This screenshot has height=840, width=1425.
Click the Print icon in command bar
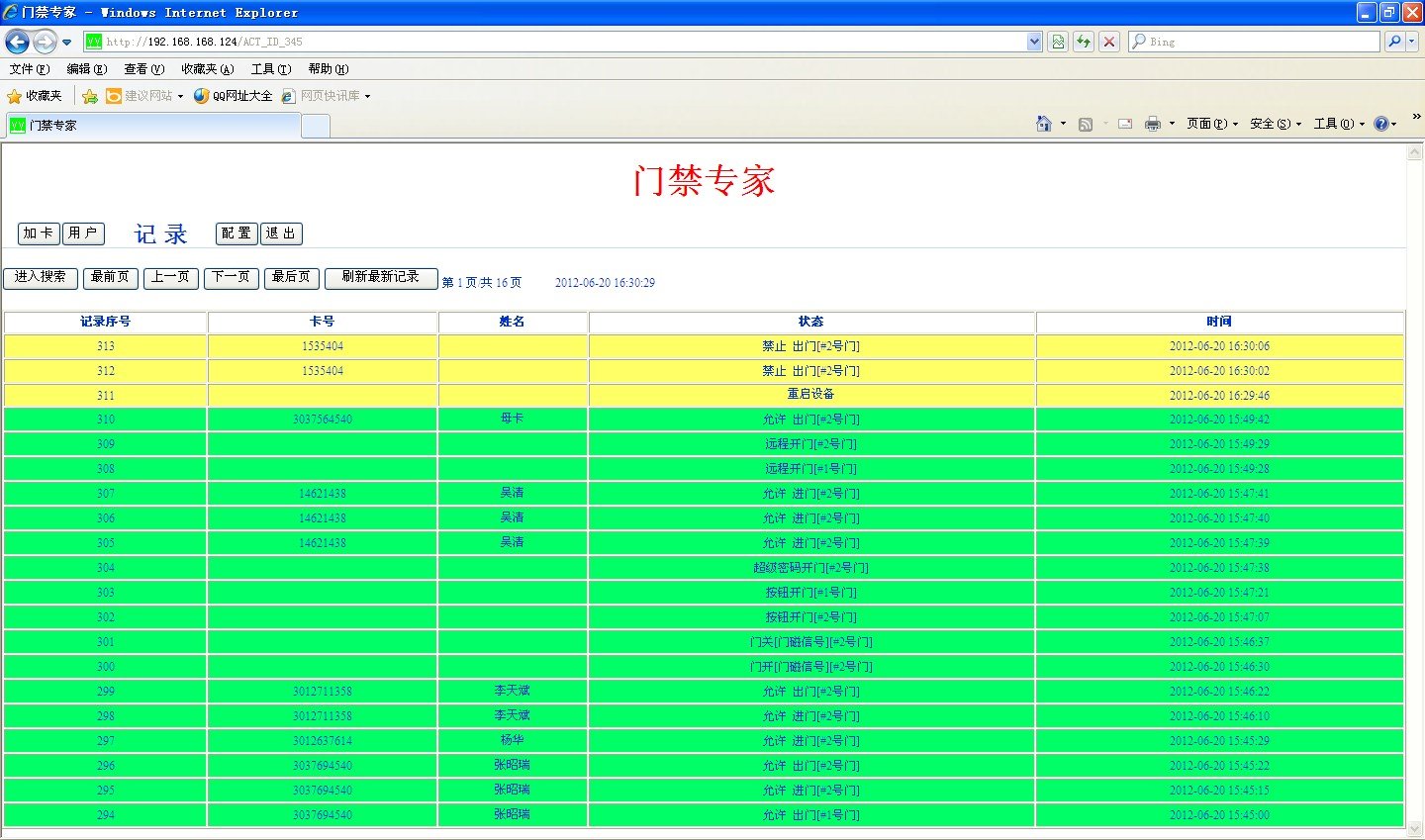pyautogui.click(x=1152, y=124)
